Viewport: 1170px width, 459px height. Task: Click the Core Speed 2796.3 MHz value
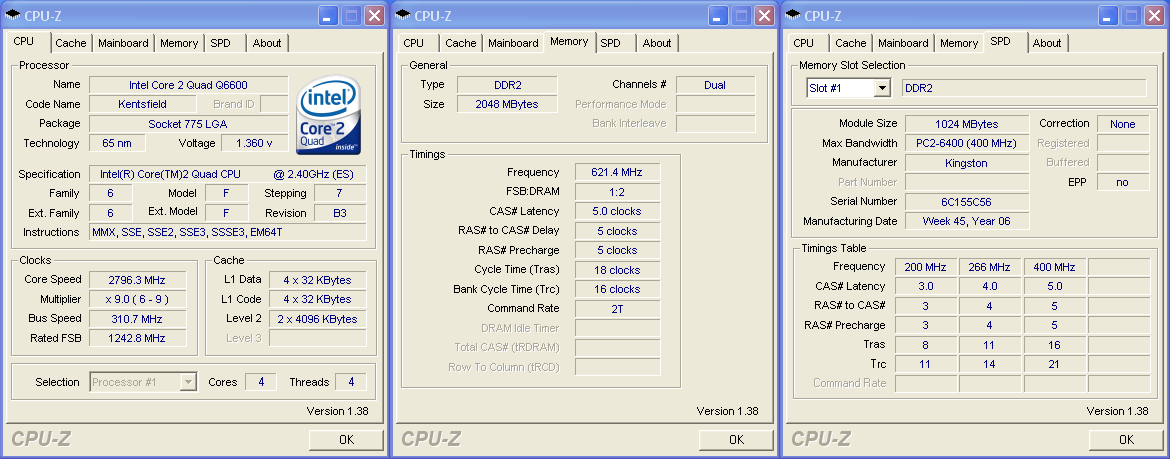click(x=137, y=280)
